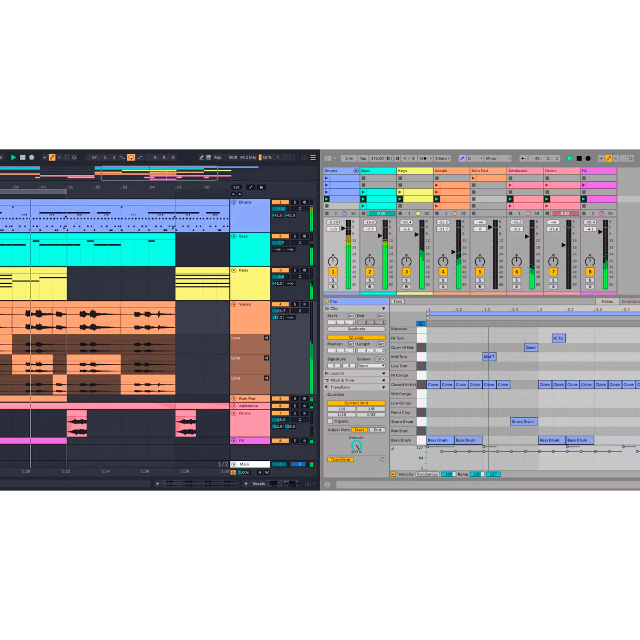The height and width of the screenshot is (640, 640).
Task: Click the Link button in light window
Action: [x=349, y=158]
